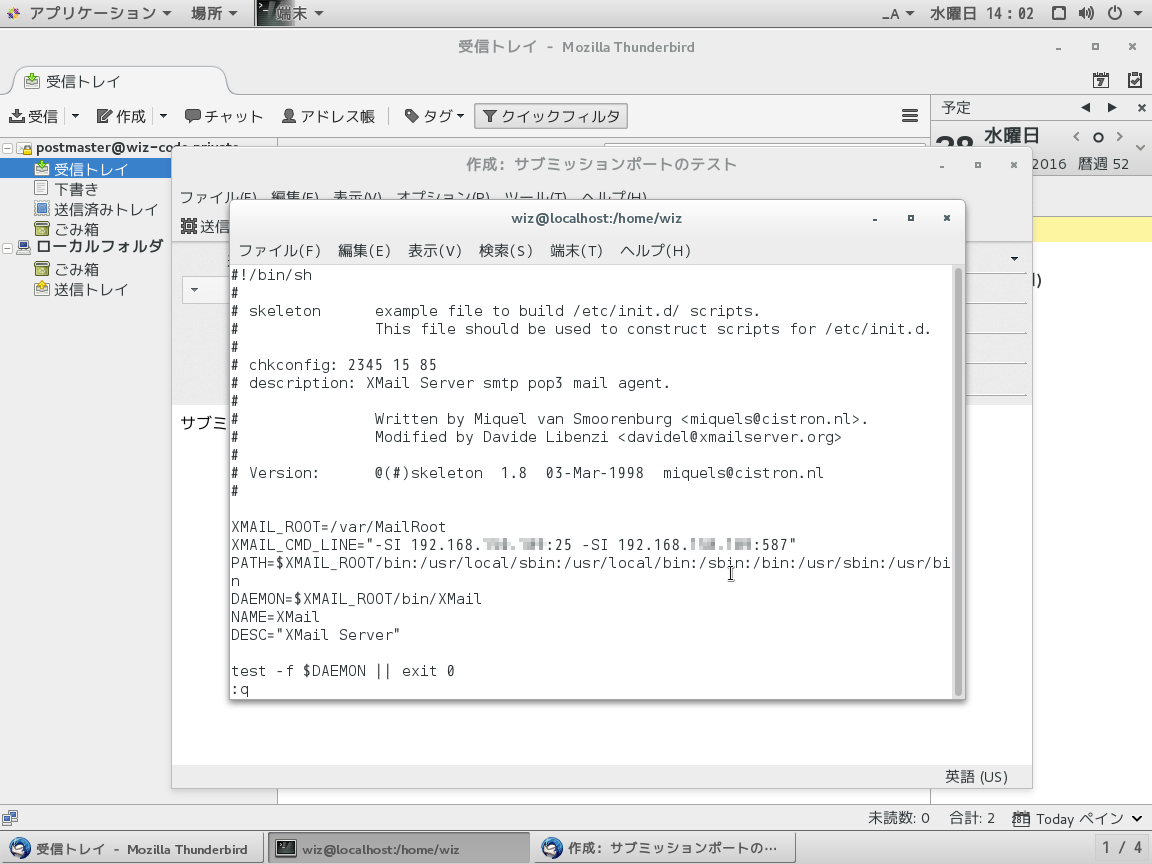Click the Get Messages download icon in Thunderbird
1152x864 pixels.
(x=17, y=116)
